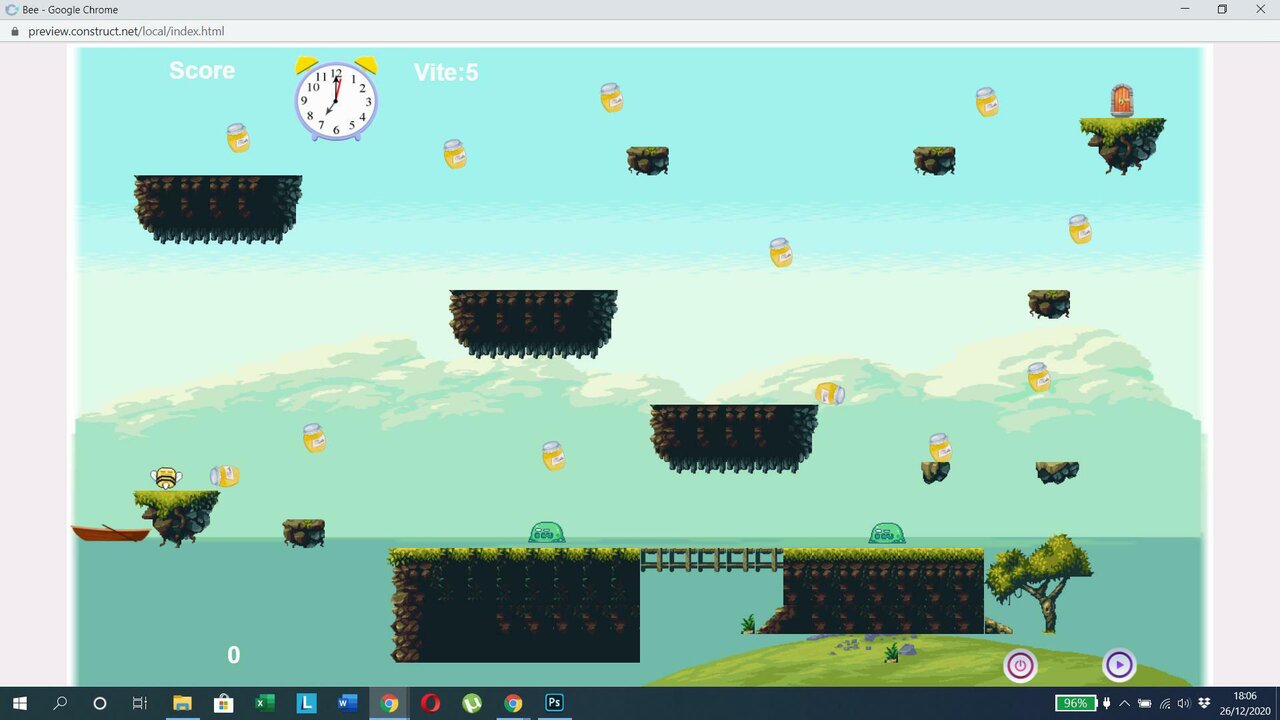Click the purple play button in game
Image resolution: width=1280 pixels, height=720 pixels.
tap(1118, 665)
